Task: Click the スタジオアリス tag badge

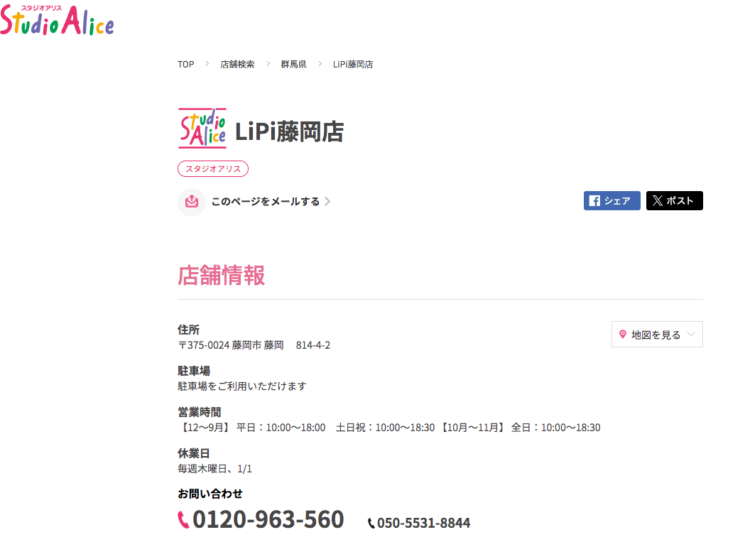Action: click(213, 169)
